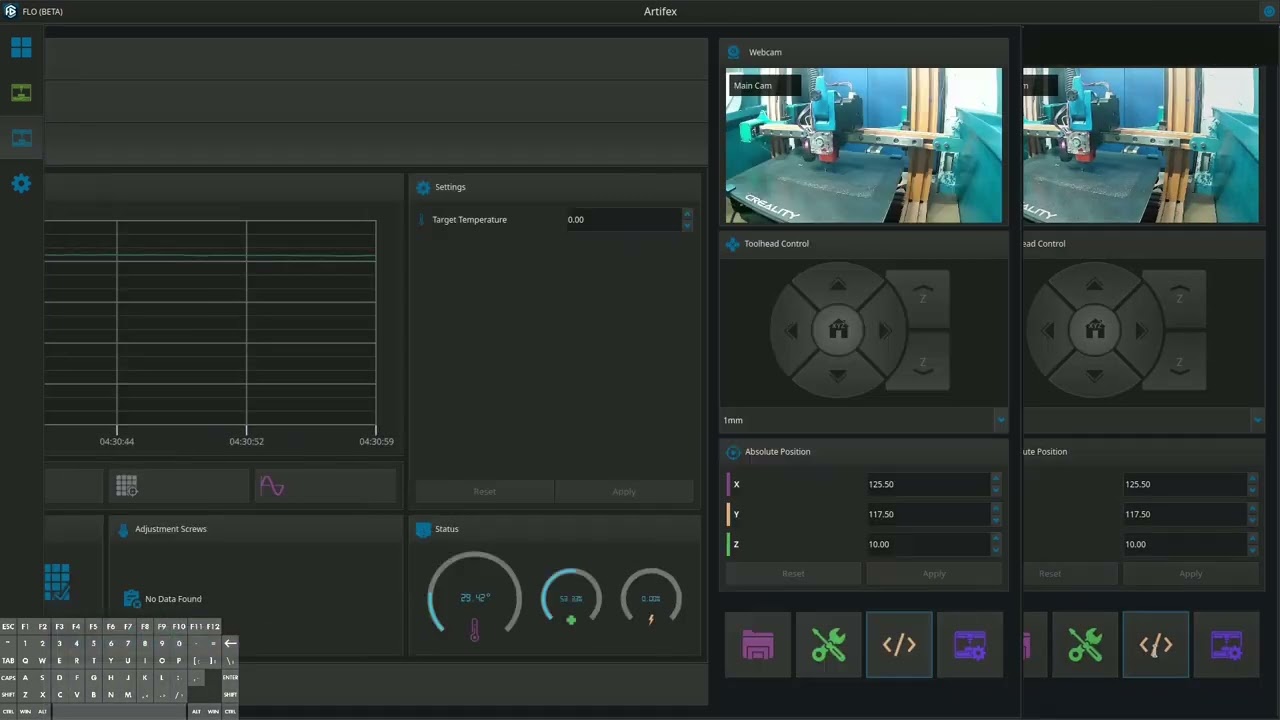Click the Y position field showing 117.50

[x=927, y=514]
